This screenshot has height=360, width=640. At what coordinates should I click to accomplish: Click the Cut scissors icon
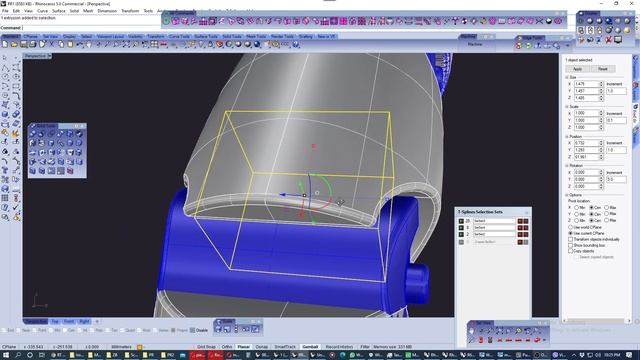point(52,44)
